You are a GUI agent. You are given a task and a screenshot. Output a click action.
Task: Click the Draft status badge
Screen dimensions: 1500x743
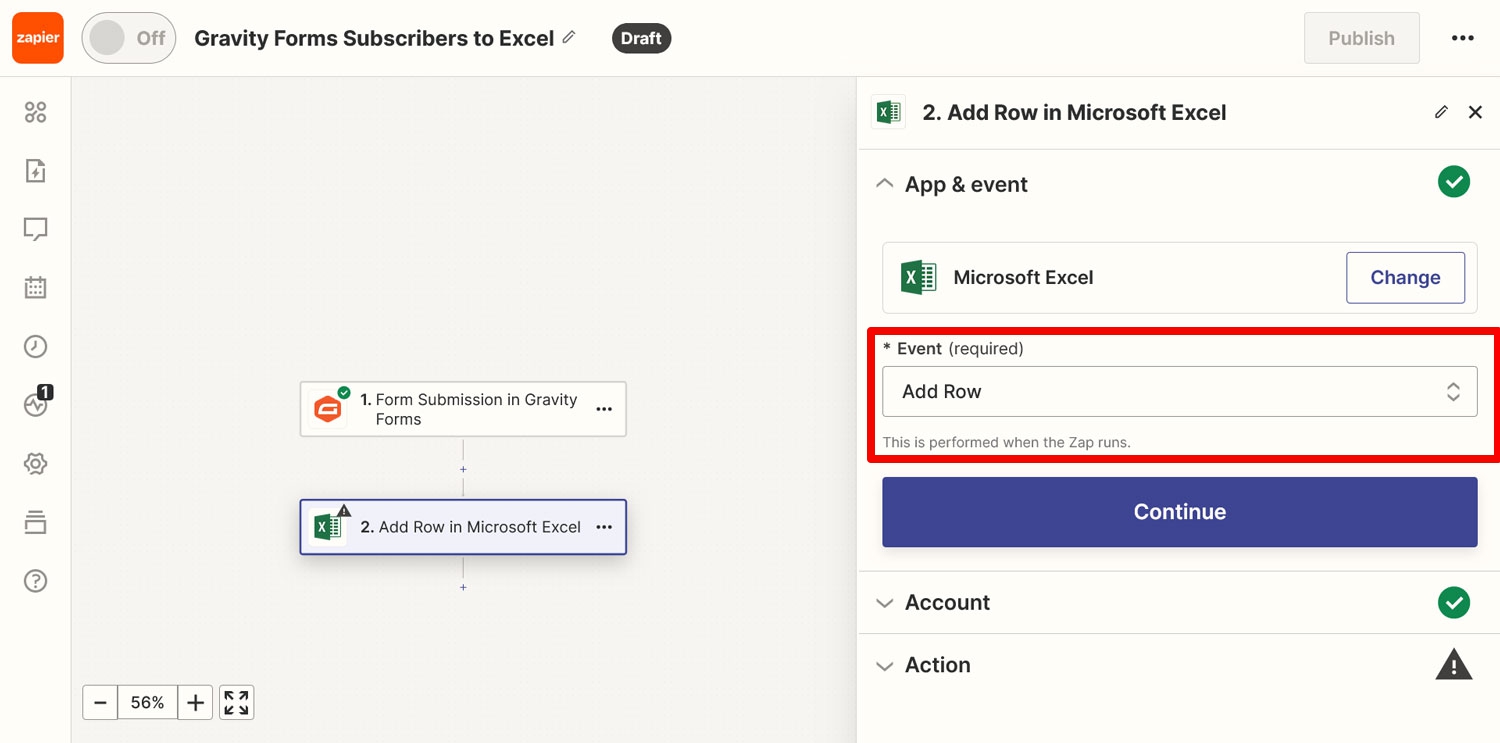coord(641,38)
